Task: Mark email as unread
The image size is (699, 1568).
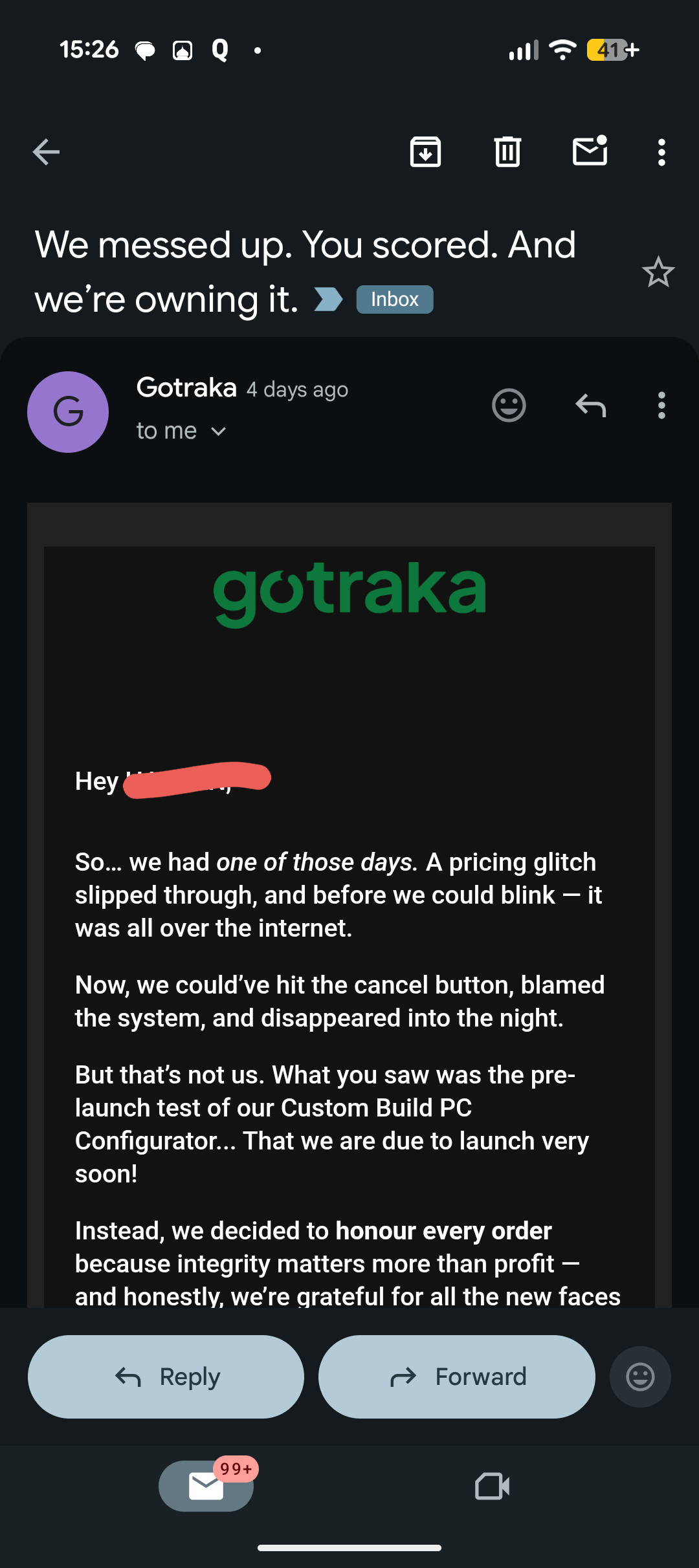Action: coord(590,151)
